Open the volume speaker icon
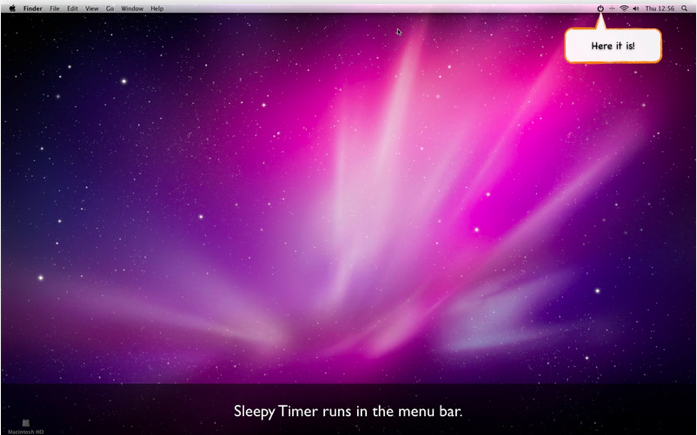The height and width of the screenshot is (435, 697). coord(636,8)
